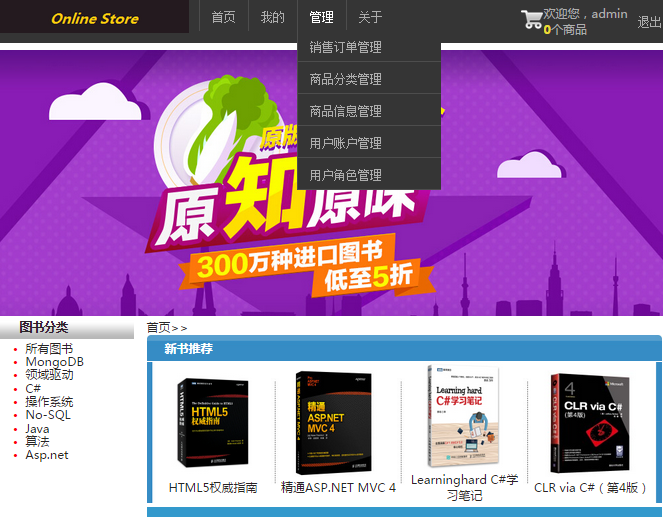Viewport: 663px width, 521px height.
Task: Click the 首页 breadcrumb link
Action: point(159,327)
